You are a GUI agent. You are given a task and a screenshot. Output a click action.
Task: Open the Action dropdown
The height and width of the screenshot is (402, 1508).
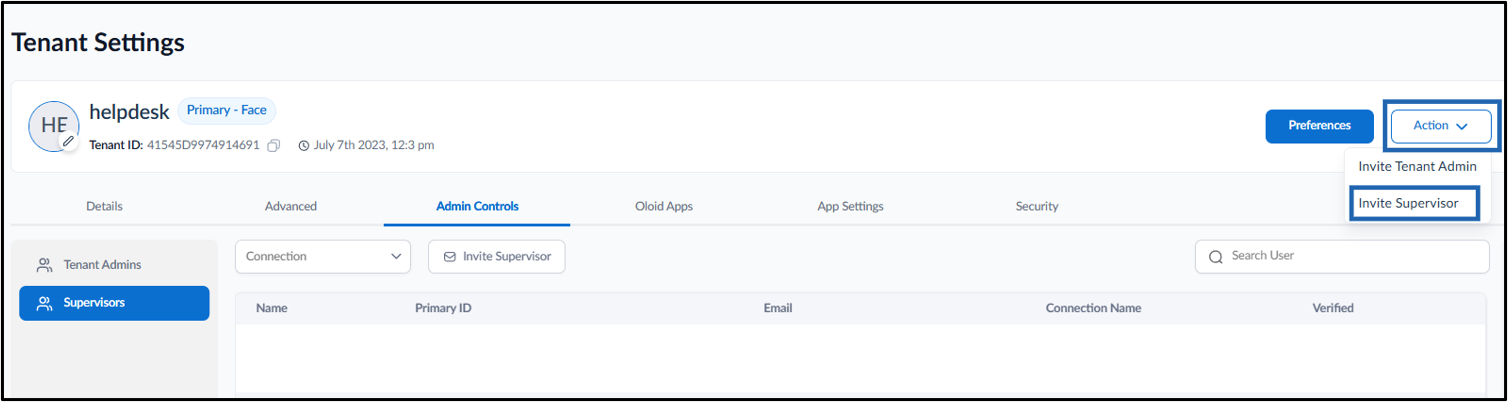[1441, 126]
